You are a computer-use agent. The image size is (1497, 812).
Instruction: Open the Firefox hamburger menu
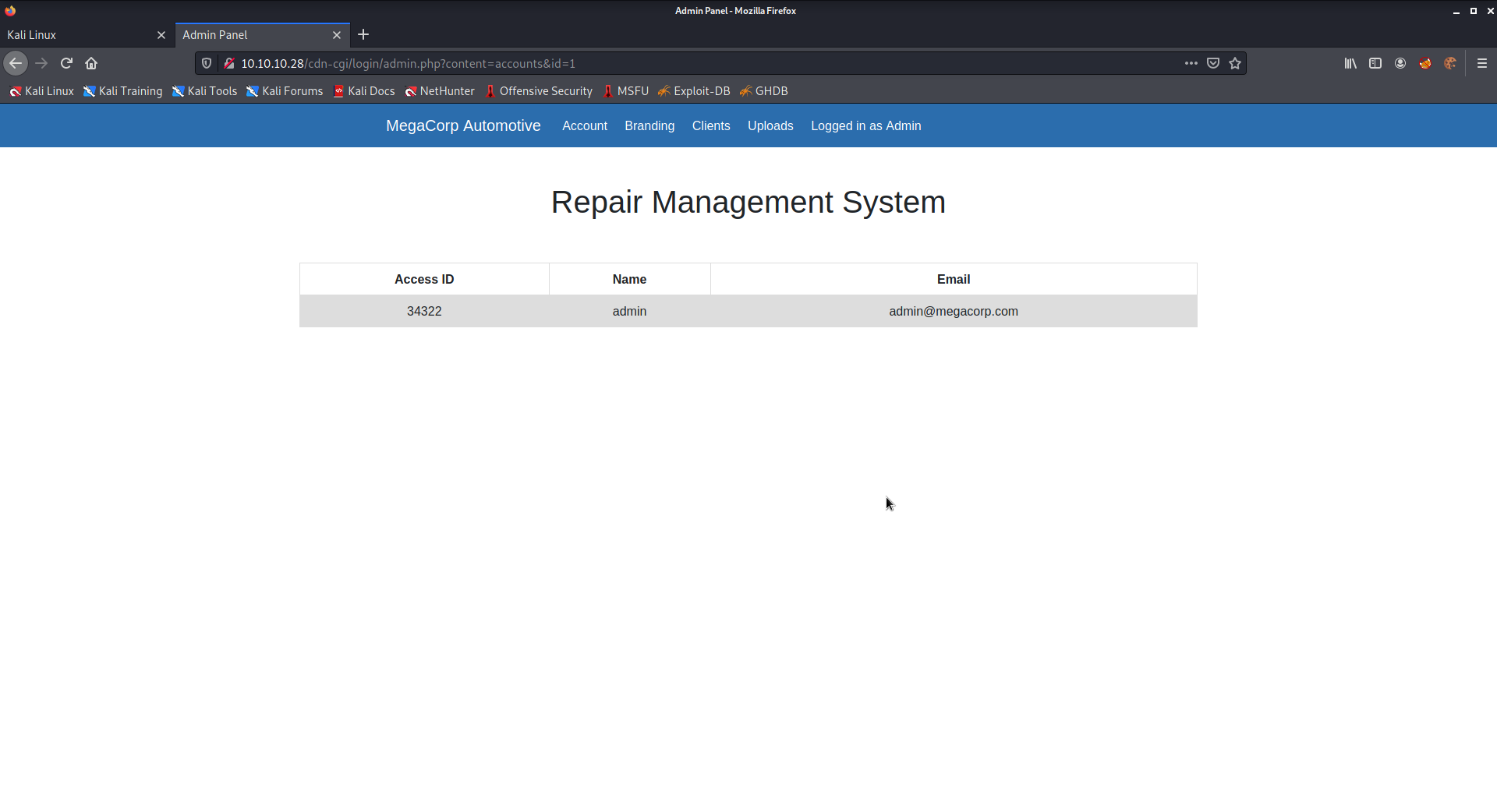coord(1482,63)
